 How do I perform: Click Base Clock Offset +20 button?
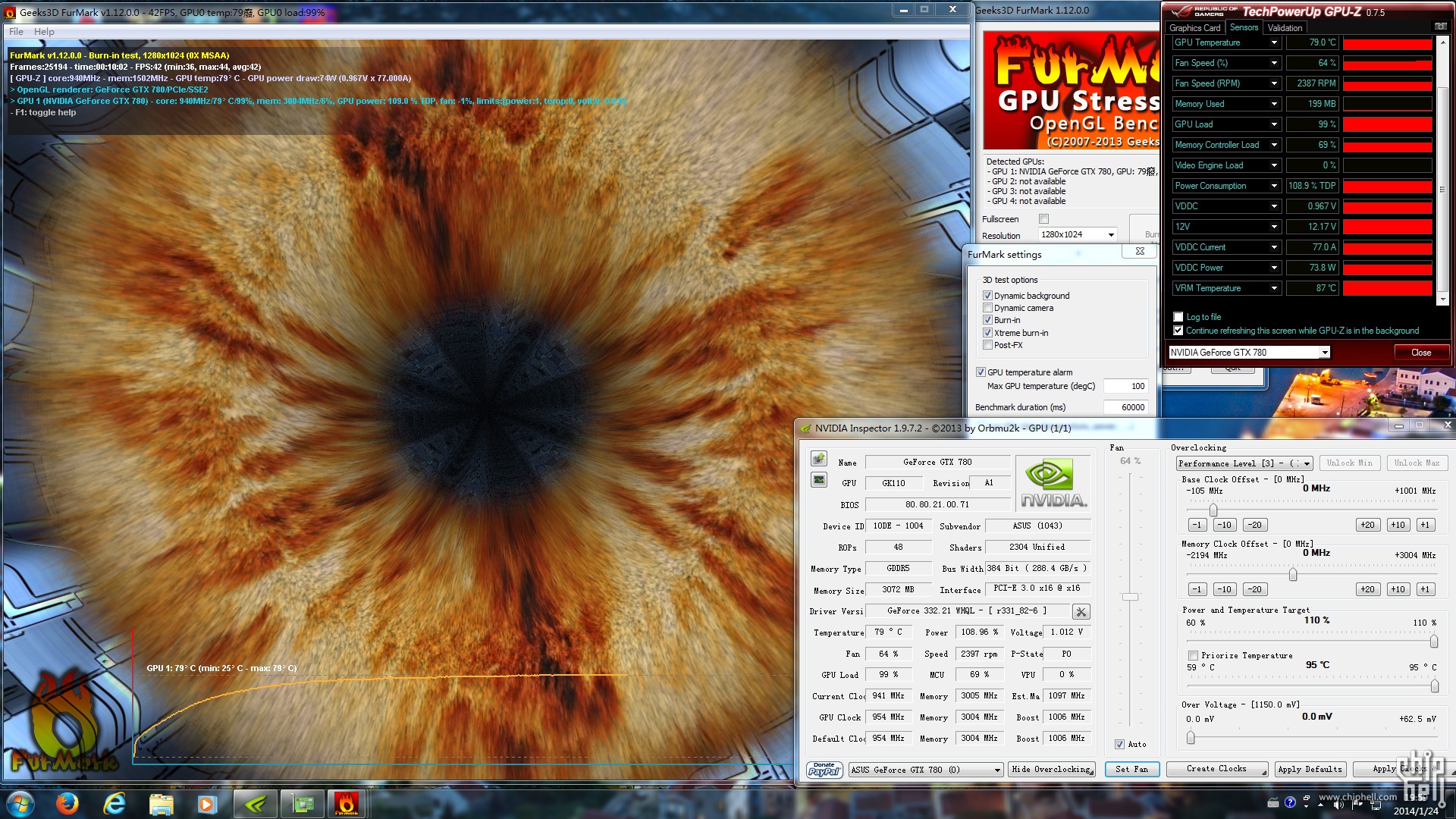1367,525
